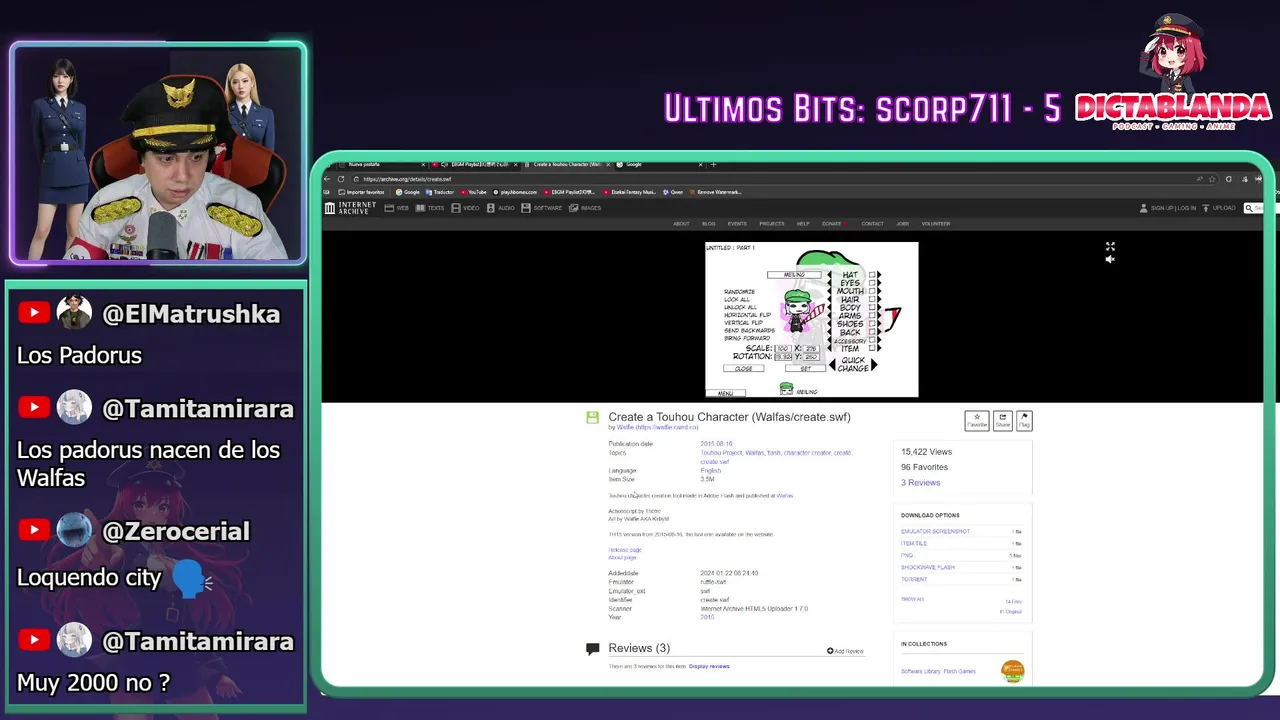
Task: Click the MEILING name field
Action: point(794,275)
